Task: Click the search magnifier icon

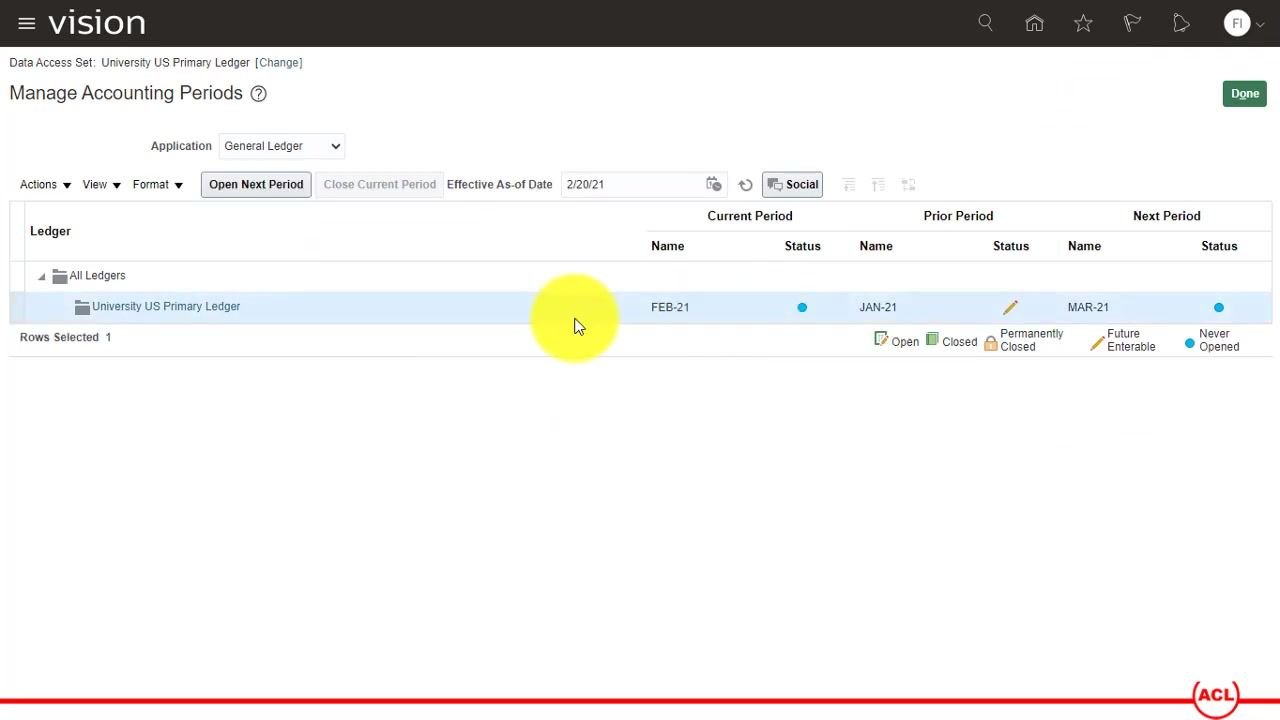Action: click(x=986, y=22)
